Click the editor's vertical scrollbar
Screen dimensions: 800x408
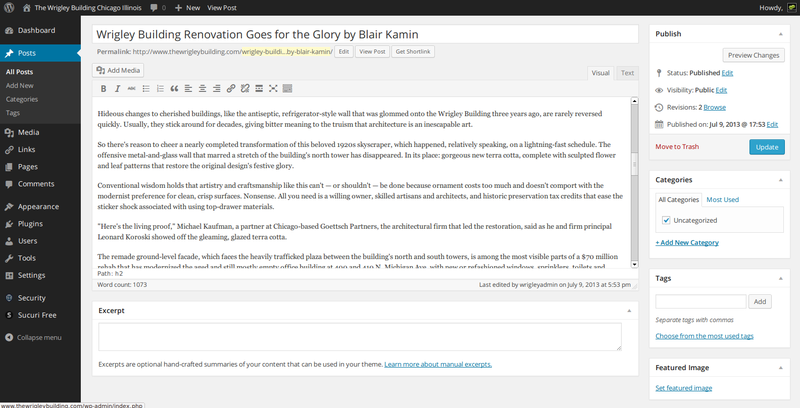coord(634,183)
